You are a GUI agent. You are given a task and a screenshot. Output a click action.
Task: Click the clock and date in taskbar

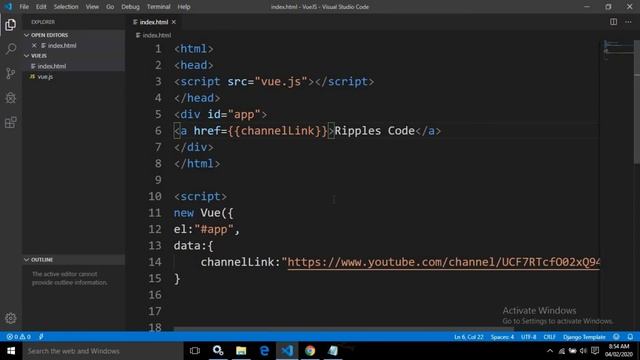click(x=619, y=351)
